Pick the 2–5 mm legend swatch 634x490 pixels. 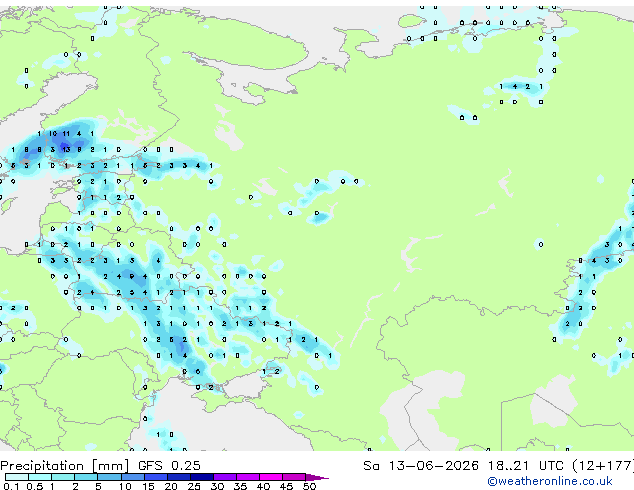[x=86, y=477]
